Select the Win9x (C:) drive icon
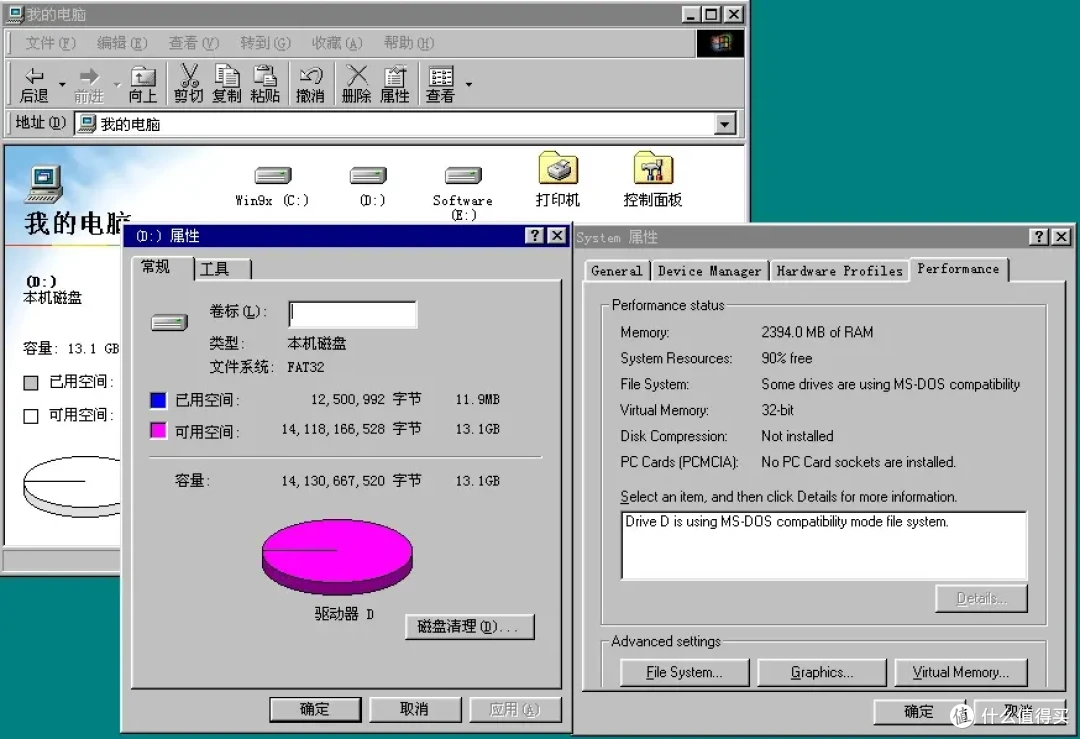This screenshot has height=739, width=1080. [273, 175]
